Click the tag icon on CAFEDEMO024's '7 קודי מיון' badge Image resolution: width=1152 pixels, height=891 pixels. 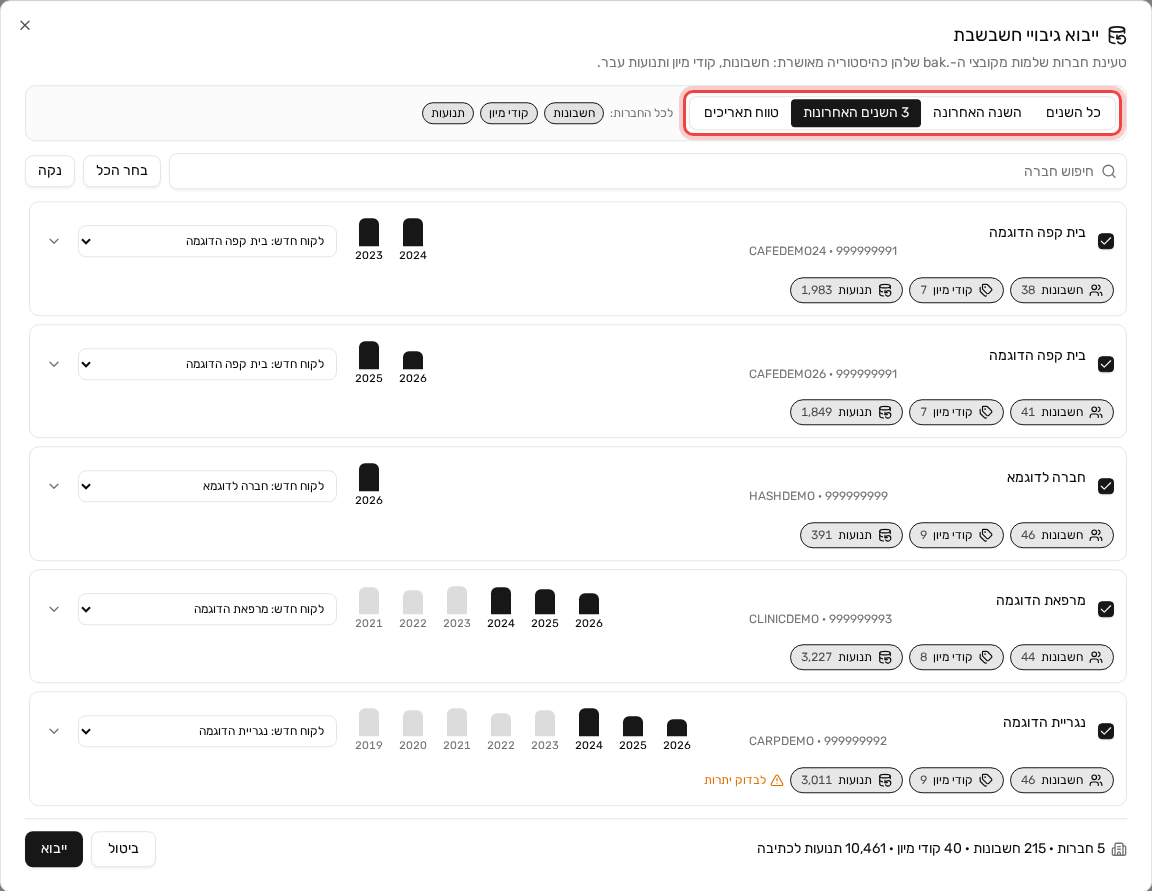coord(986,290)
